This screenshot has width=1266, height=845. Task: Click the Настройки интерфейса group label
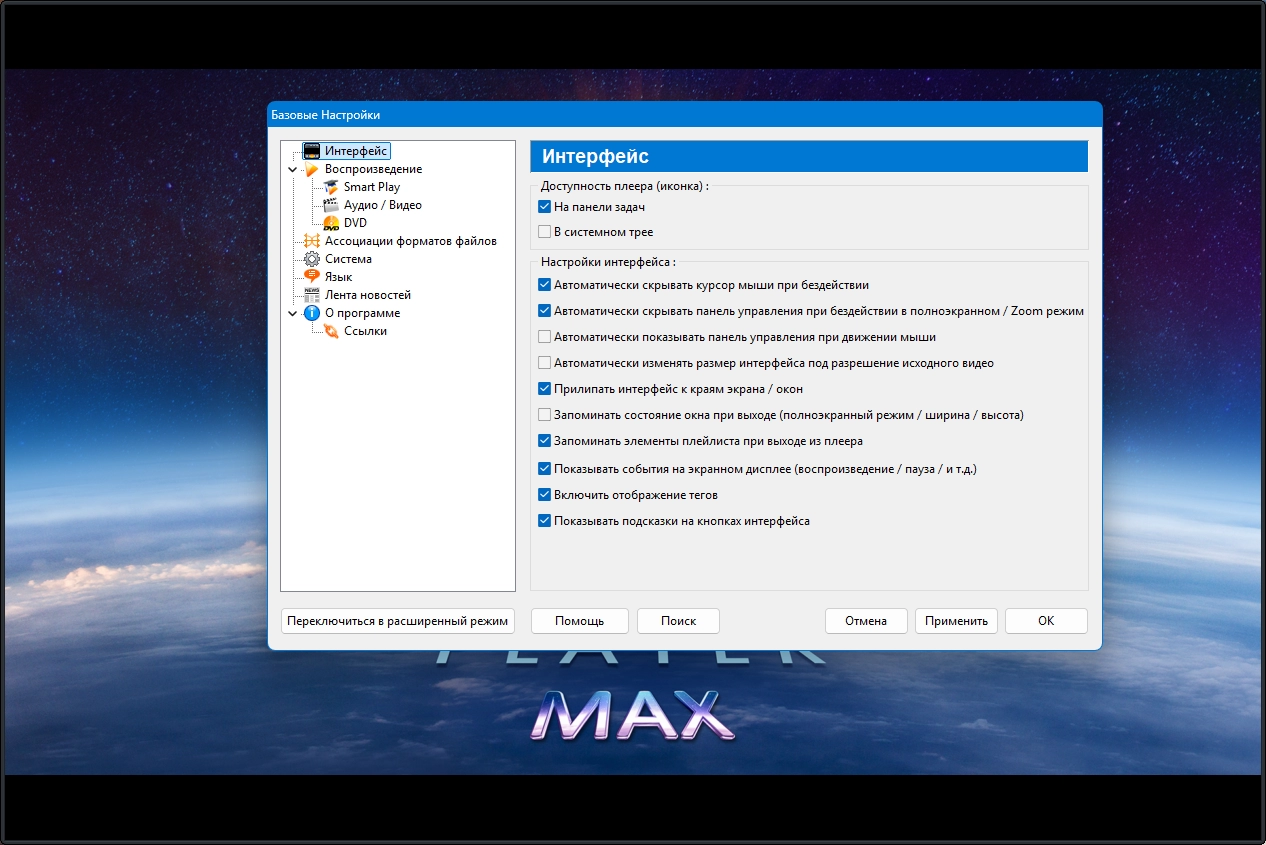coord(608,262)
